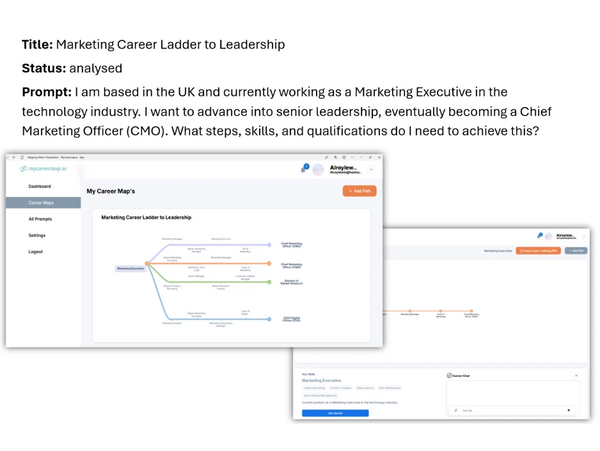The width and height of the screenshot is (600, 451).
Task: Click the Digital Marketing skill tag
Action: pyautogui.click(x=314, y=388)
